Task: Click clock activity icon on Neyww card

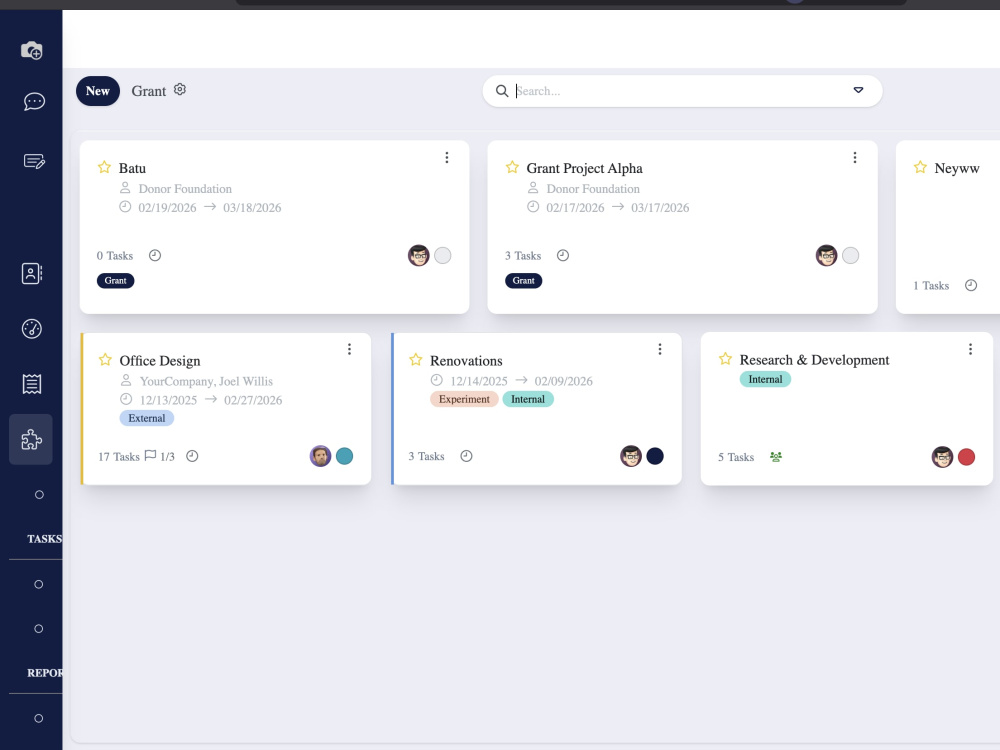Action: coord(971,285)
